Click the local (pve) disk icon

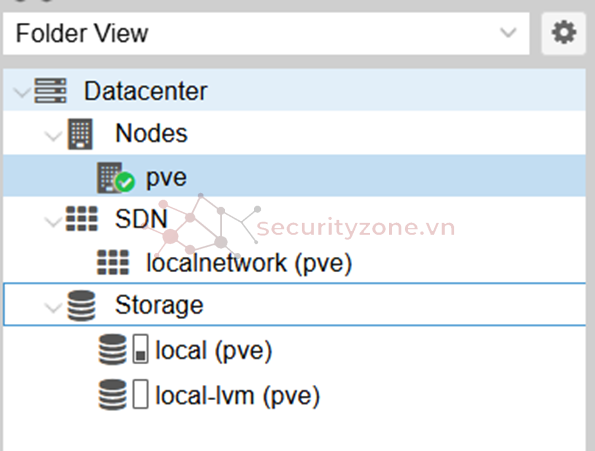[112, 349]
